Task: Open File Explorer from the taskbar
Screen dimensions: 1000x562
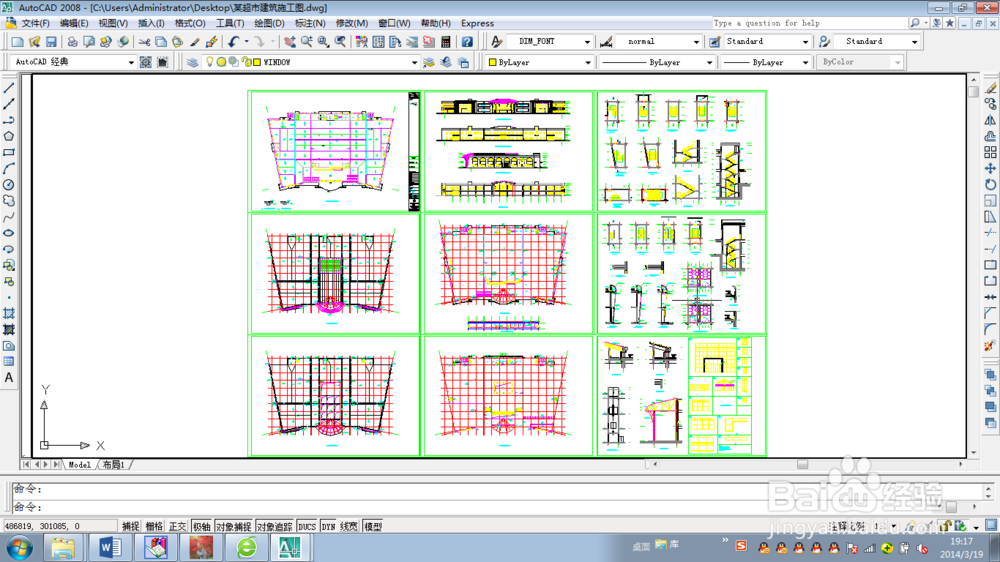Action: coord(63,547)
